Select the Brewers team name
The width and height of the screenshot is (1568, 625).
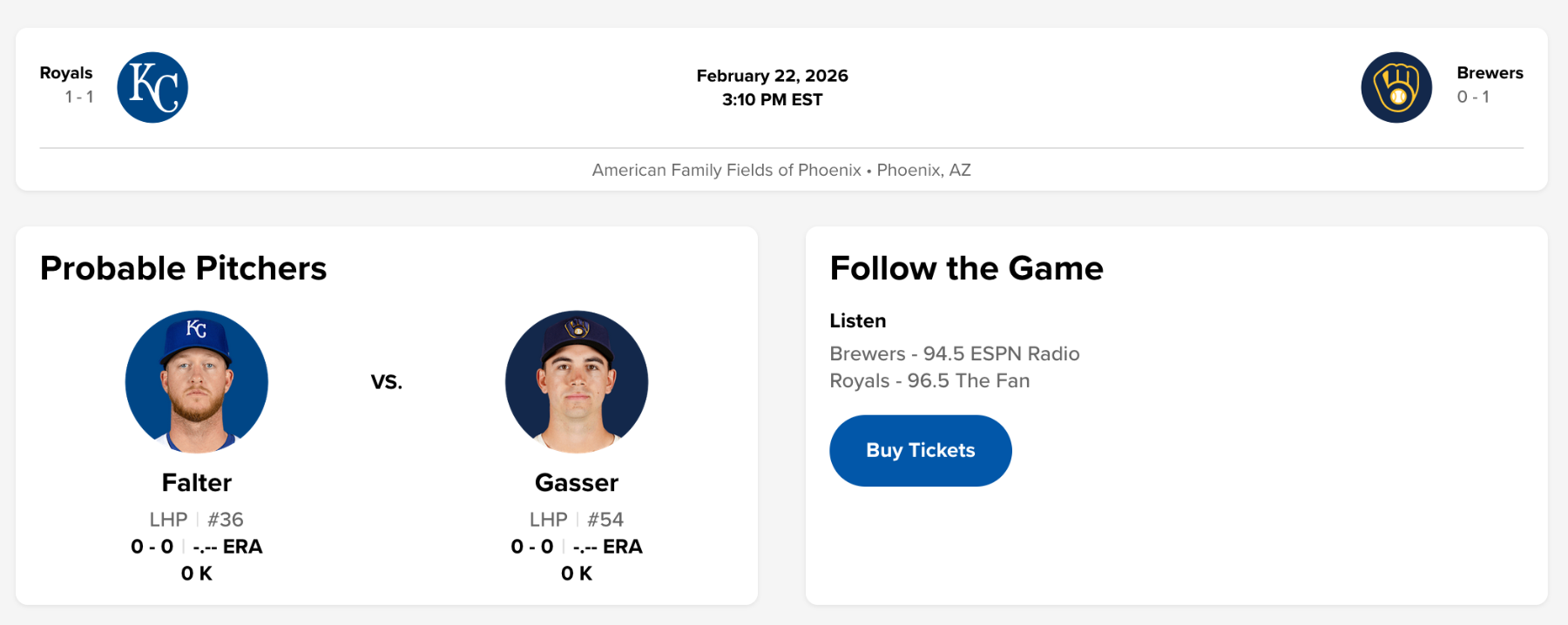tap(1490, 73)
